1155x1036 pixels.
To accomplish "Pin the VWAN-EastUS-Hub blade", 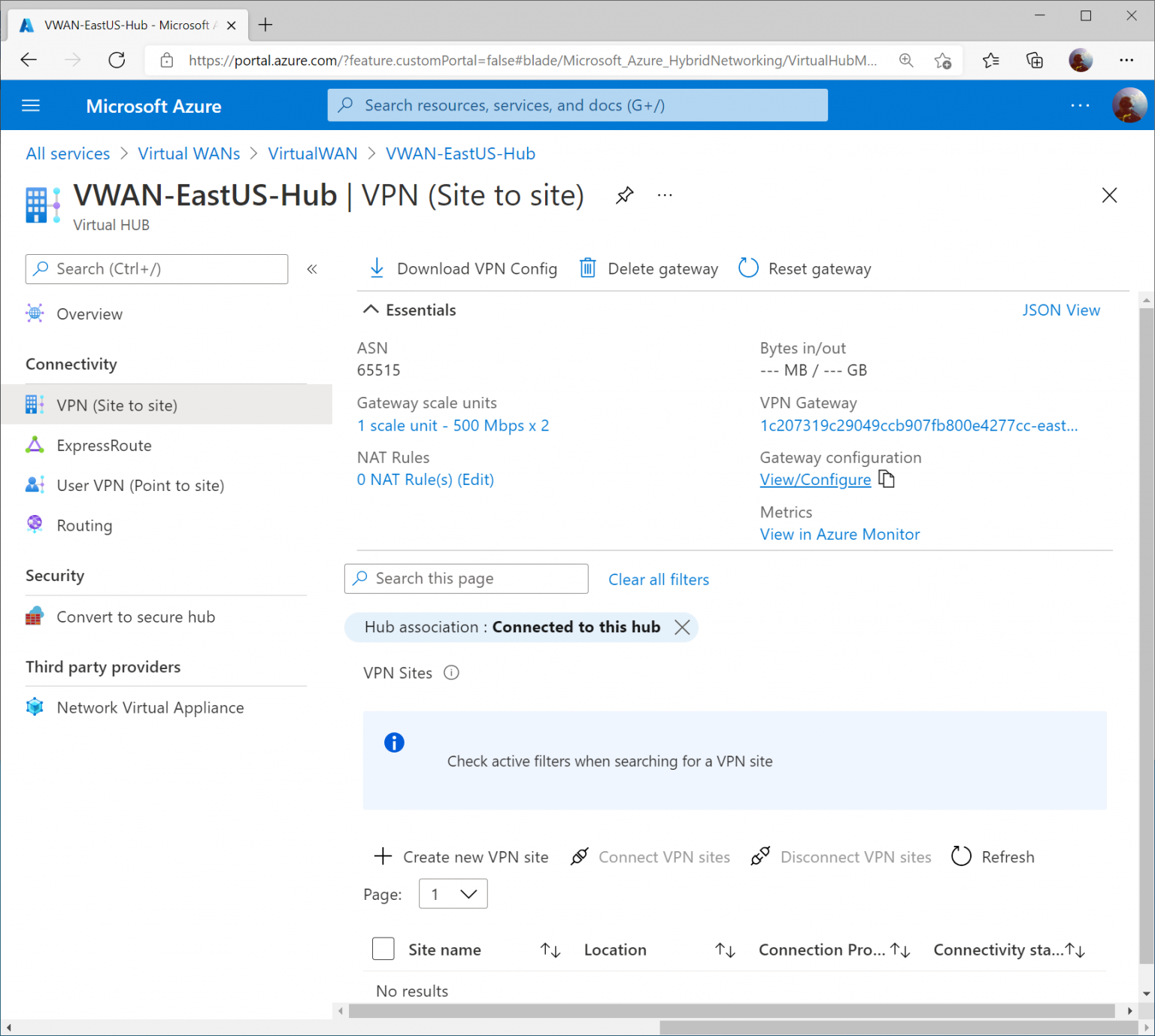I will point(624,195).
